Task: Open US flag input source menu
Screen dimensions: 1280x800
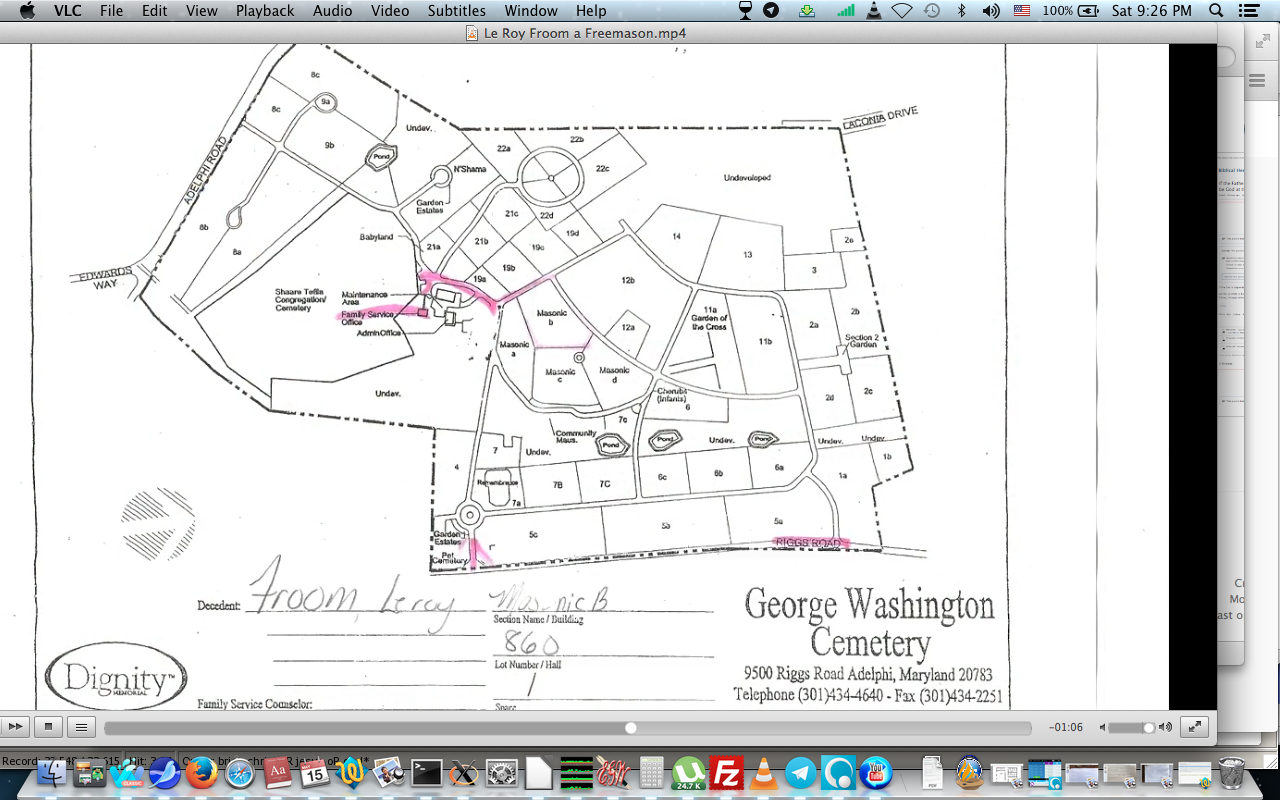Action: click(1021, 11)
